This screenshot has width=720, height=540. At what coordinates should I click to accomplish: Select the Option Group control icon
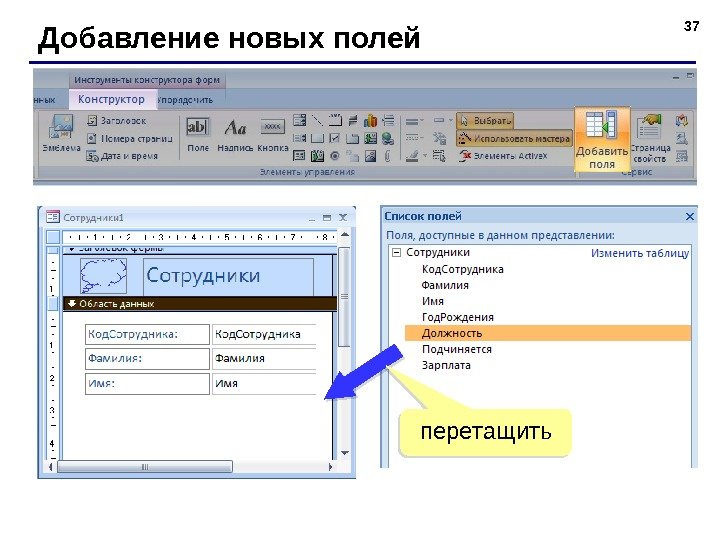(x=335, y=120)
